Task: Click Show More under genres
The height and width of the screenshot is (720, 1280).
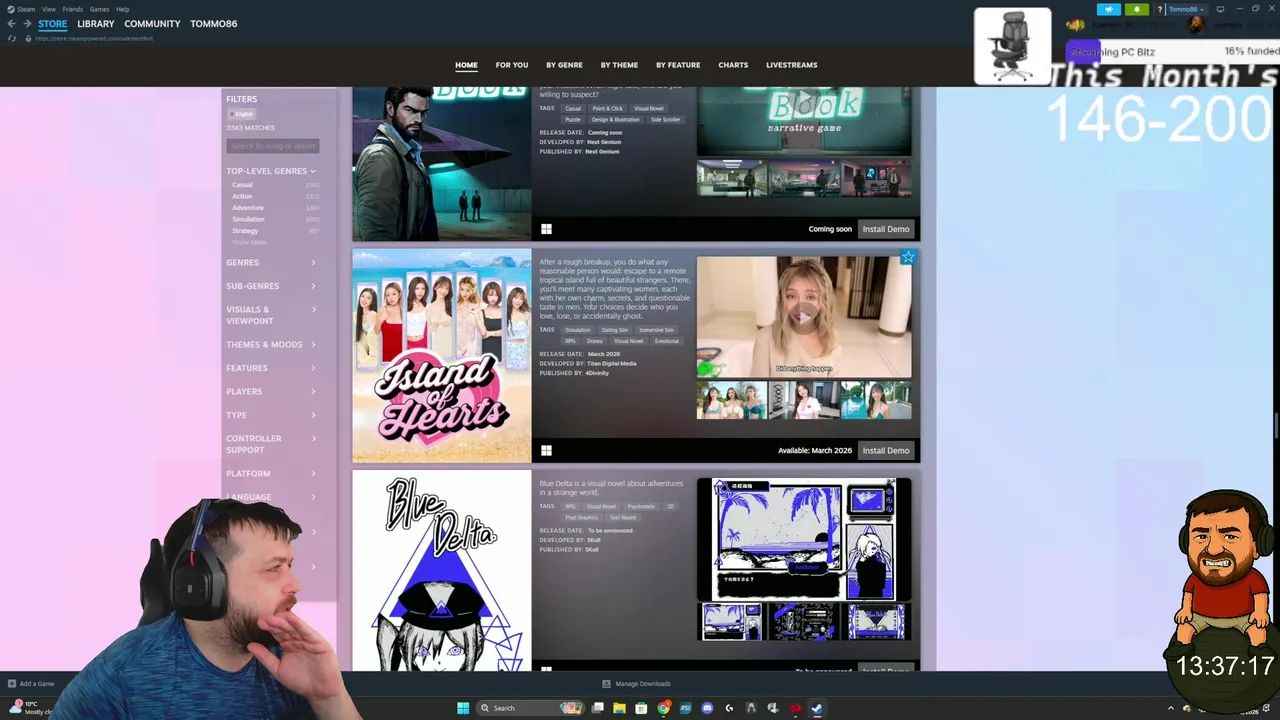Action: coord(249,242)
